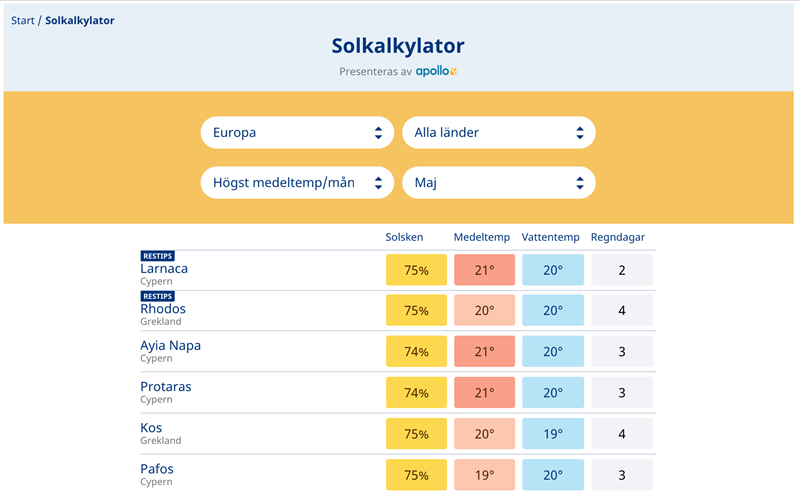
Task: Open the Europa region dropdown
Action: (297, 132)
